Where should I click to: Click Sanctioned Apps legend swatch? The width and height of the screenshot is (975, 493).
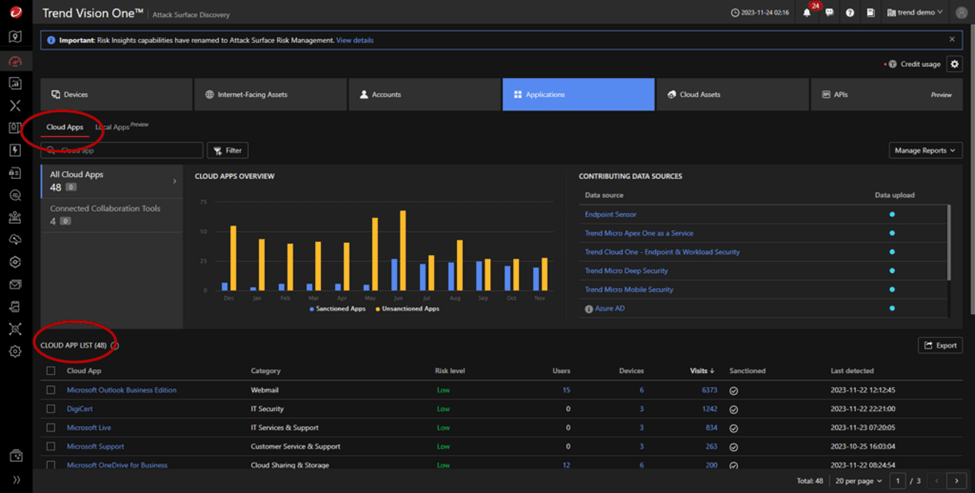312,309
